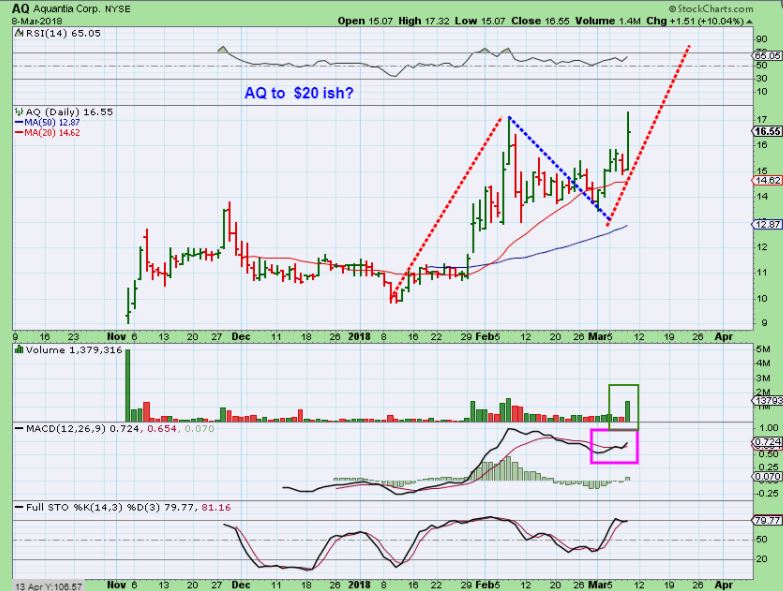Viewport: 783px width, 591px height.
Task: Click the 65.05 RSI axis tag
Action: tap(767, 55)
